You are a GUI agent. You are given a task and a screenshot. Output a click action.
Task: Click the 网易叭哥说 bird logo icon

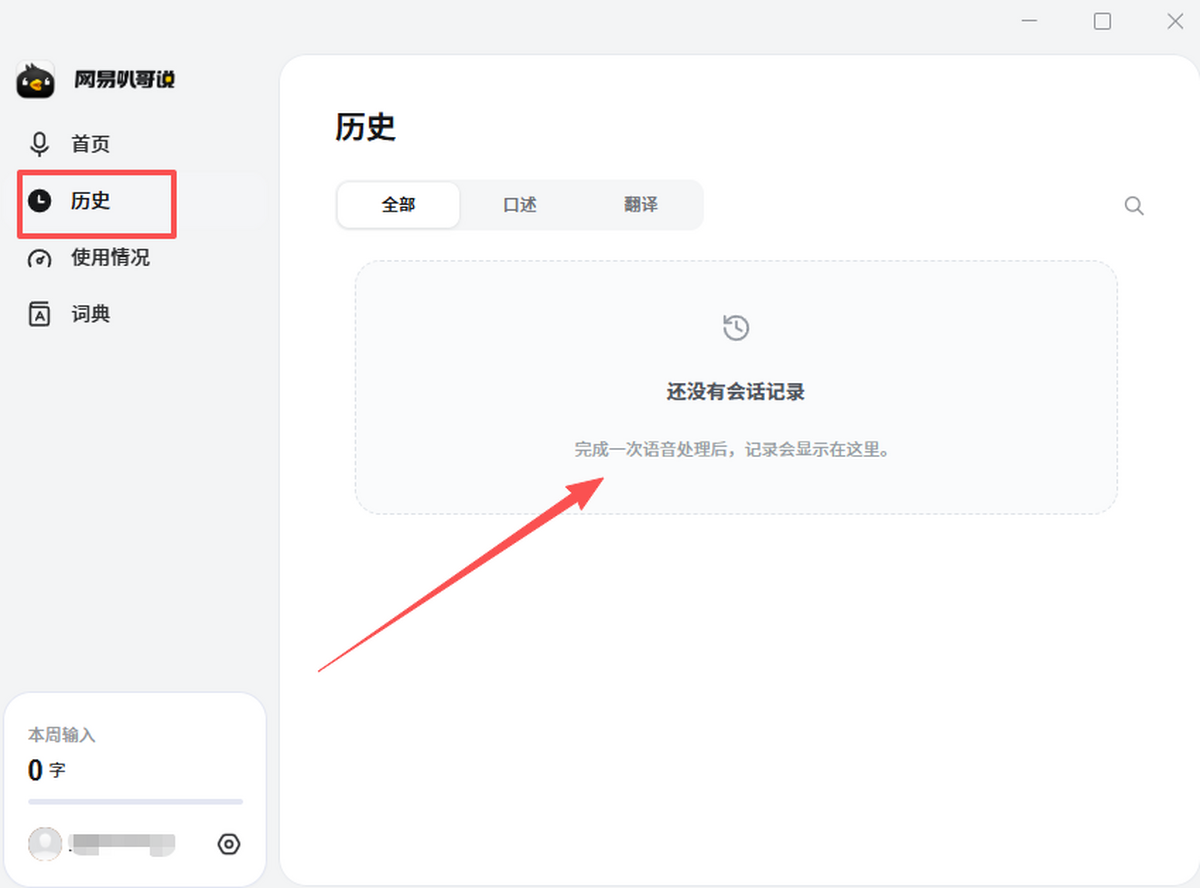pos(36,80)
